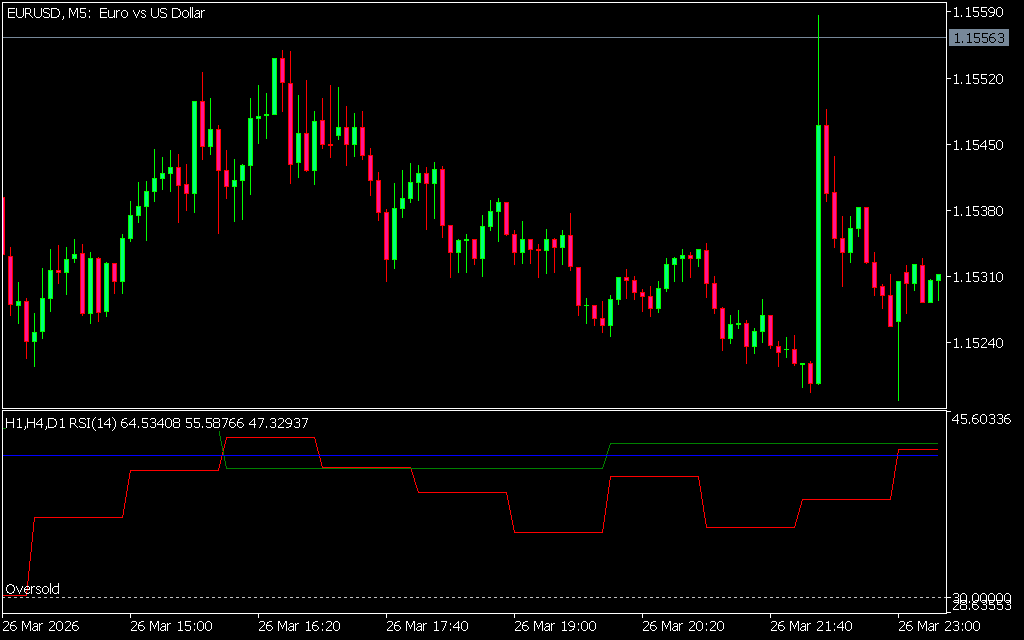Click the 26 Mar 16:20 time label
The image size is (1024, 640).
[x=299, y=626]
